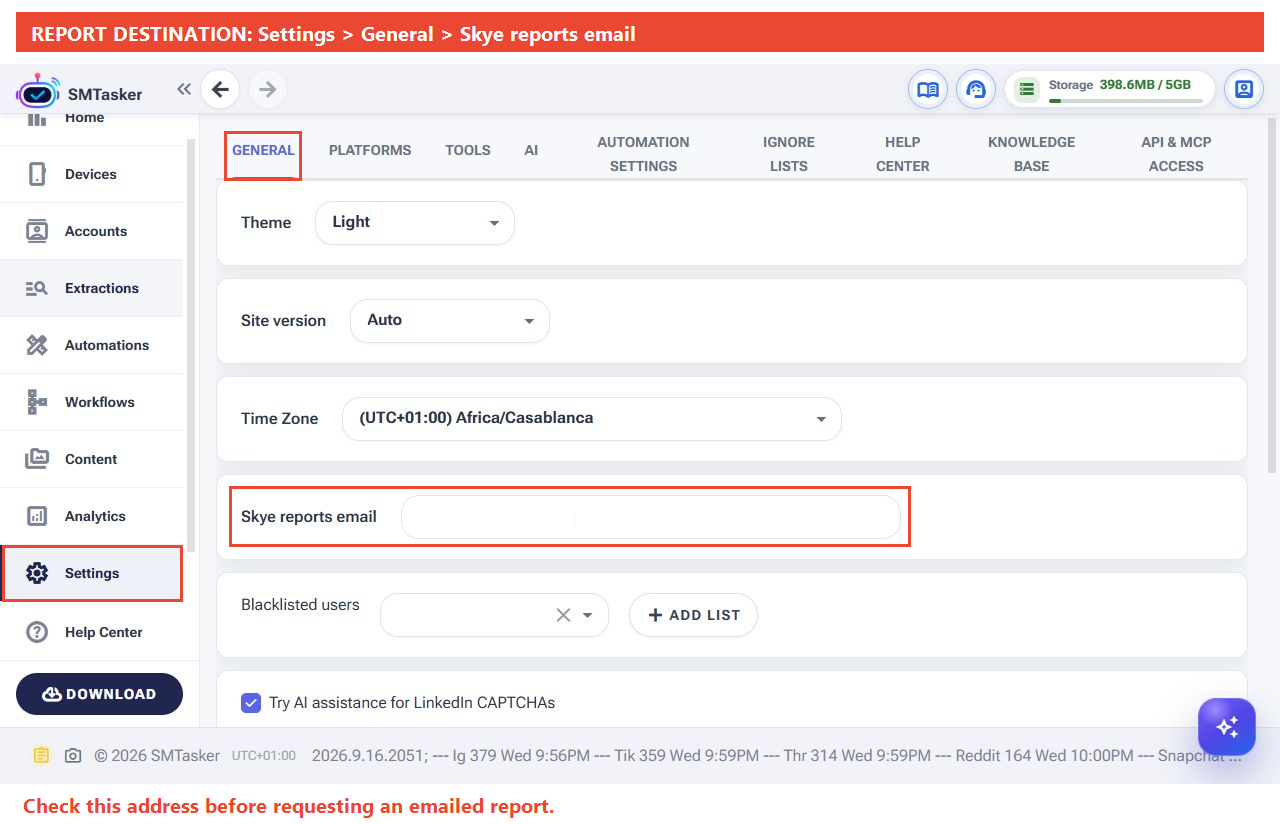
Task: Open the KNOWLEDGE BASE tab
Action: (1031, 154)
